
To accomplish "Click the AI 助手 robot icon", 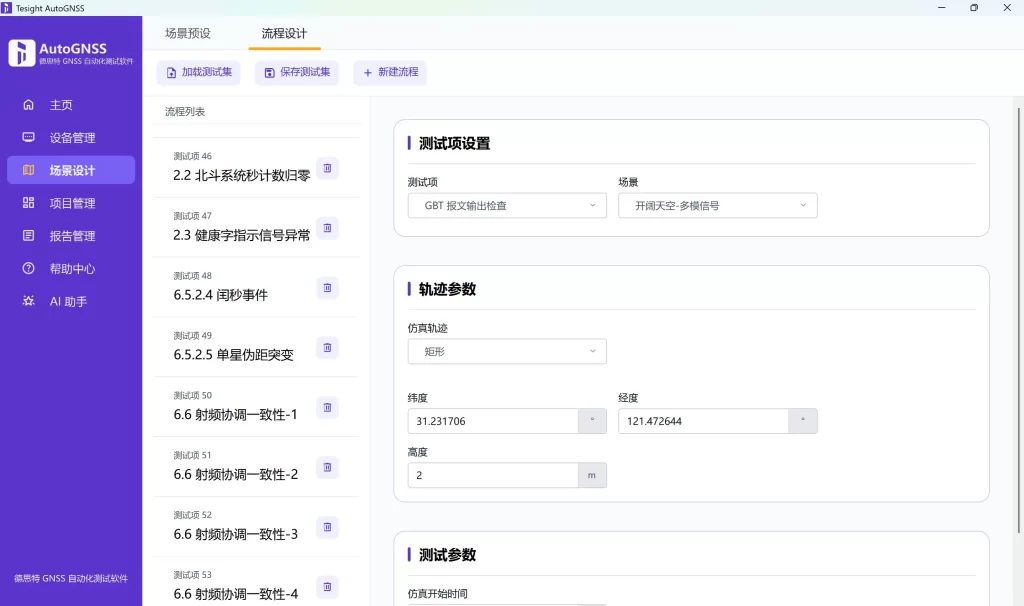I will (28, 300).
